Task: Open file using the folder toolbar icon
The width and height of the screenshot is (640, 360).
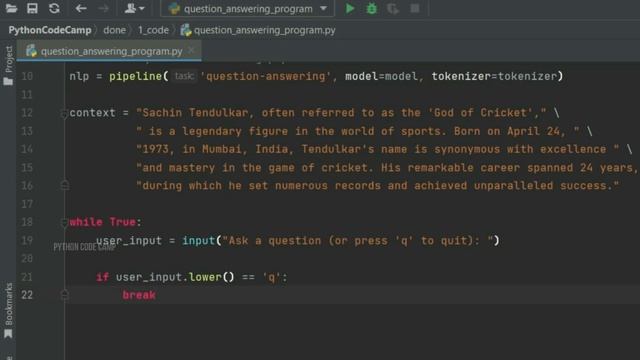Action: (x=11, y=8)
